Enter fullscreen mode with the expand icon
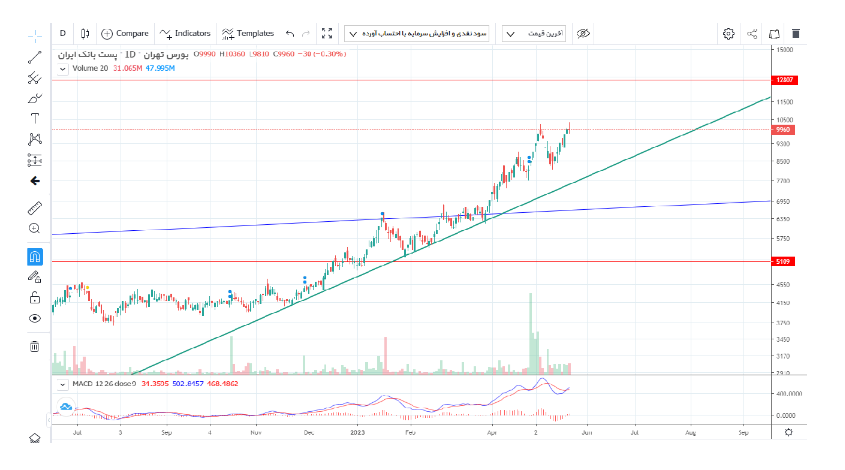 pos(326,33)
